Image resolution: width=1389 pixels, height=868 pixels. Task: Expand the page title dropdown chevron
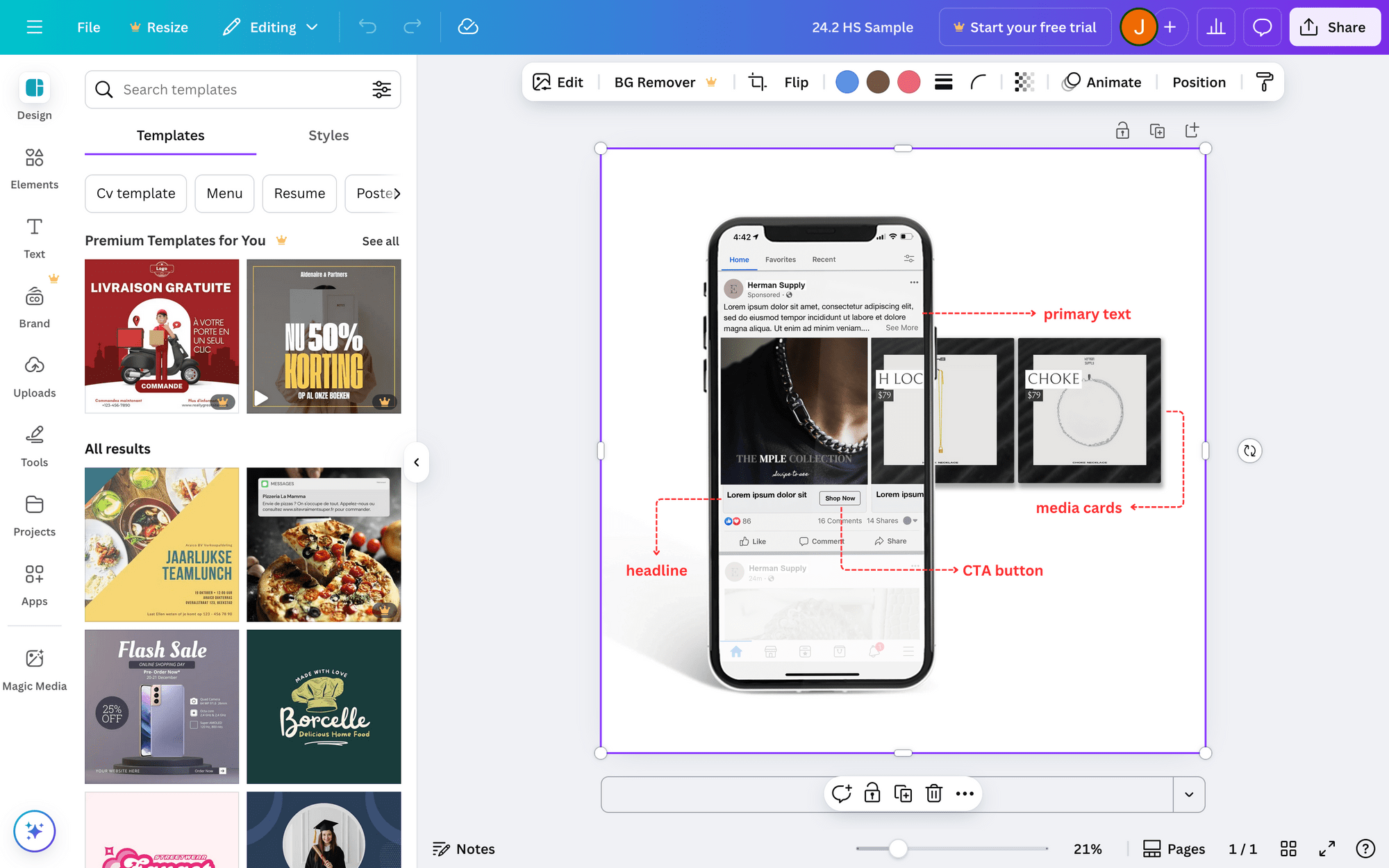pos(1188,794)
